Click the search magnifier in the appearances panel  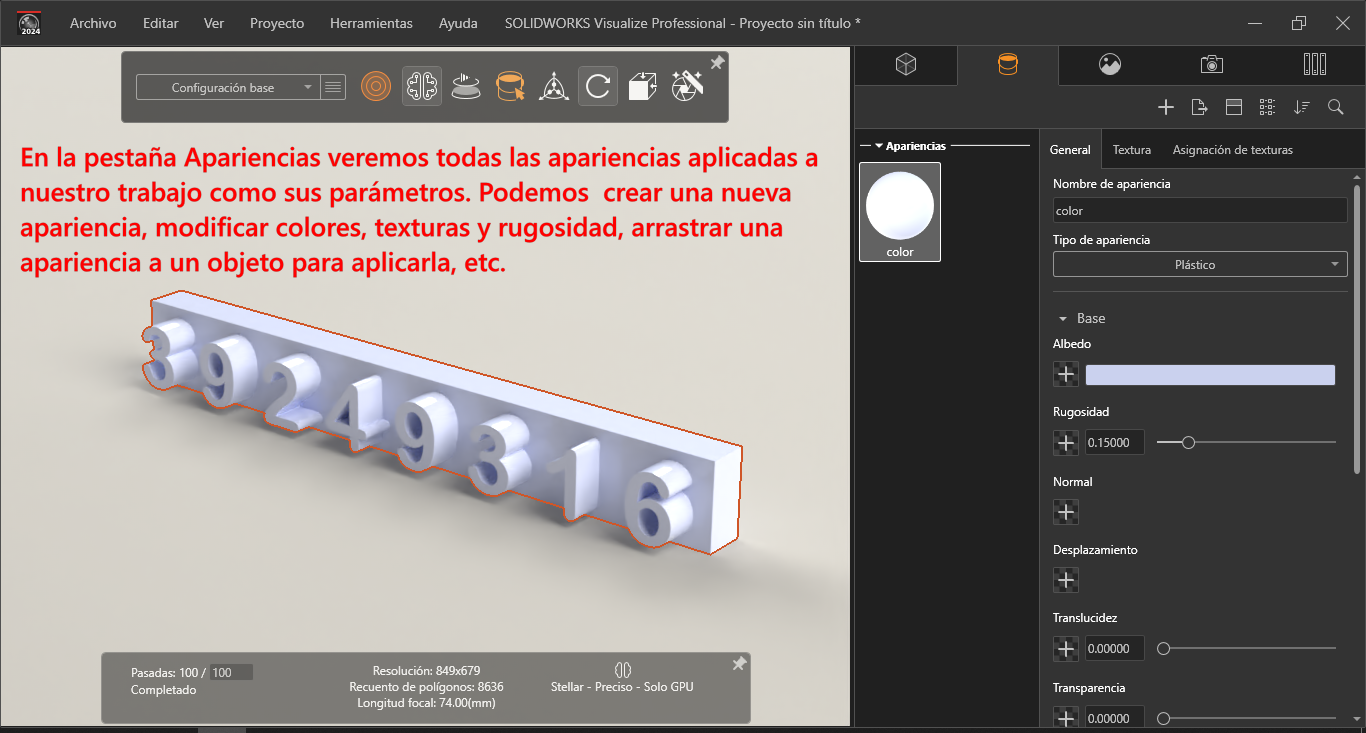[x=1335, y=107]
